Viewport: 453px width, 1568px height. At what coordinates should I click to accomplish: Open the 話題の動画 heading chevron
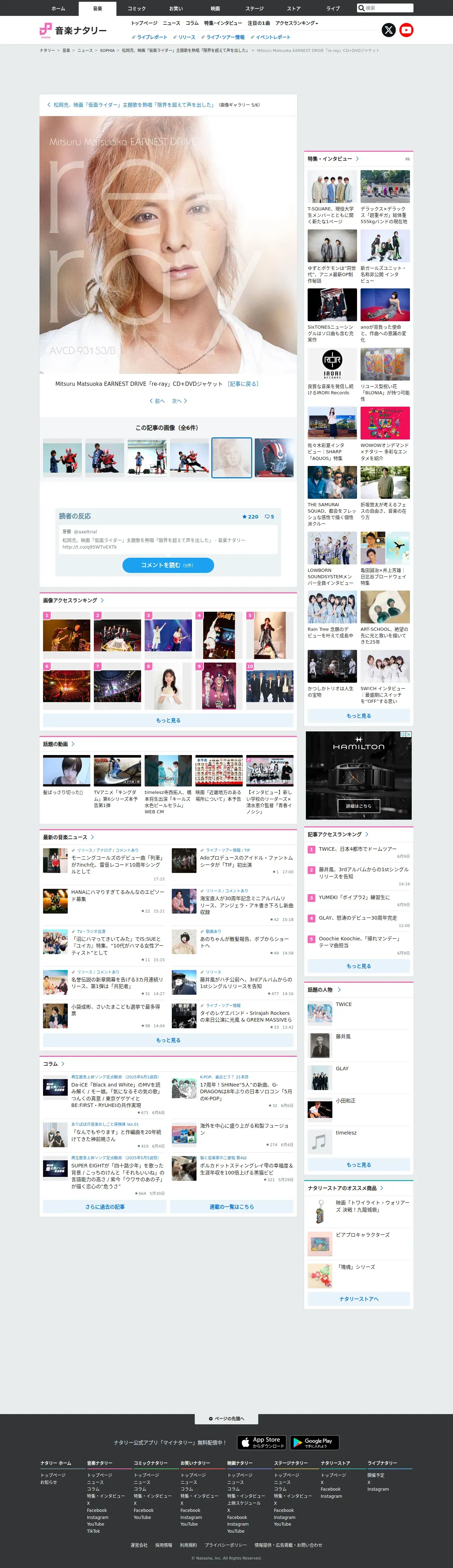73,744
